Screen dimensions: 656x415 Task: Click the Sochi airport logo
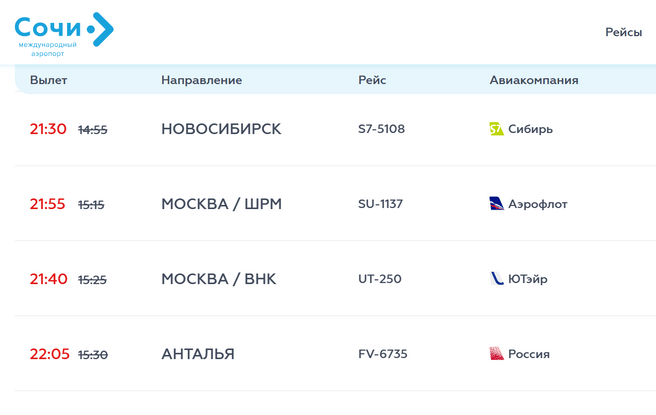tap(64, 34)
